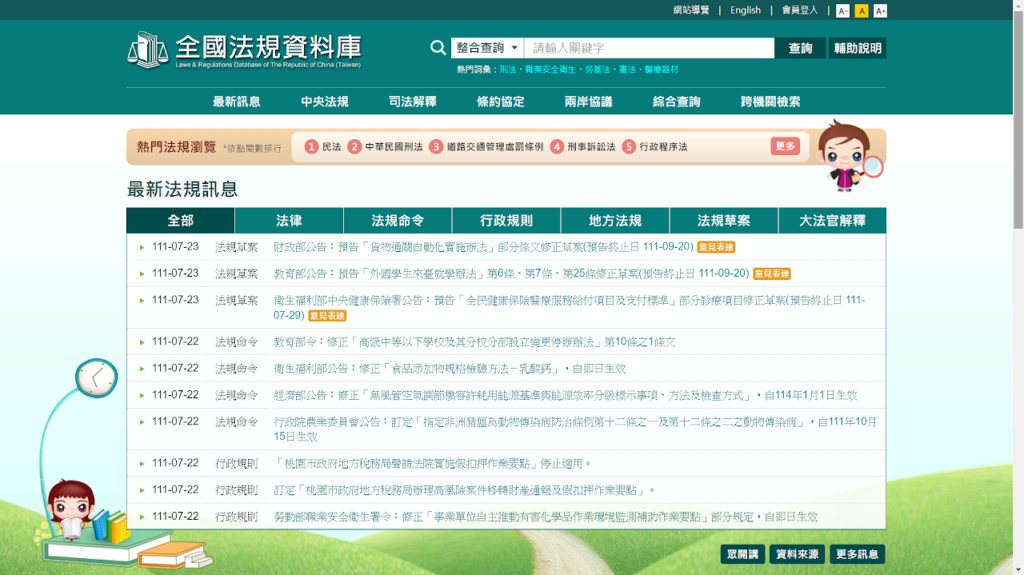Open 教育部令 高級中等以下學校 news
1024x575 pixels.
474,342
